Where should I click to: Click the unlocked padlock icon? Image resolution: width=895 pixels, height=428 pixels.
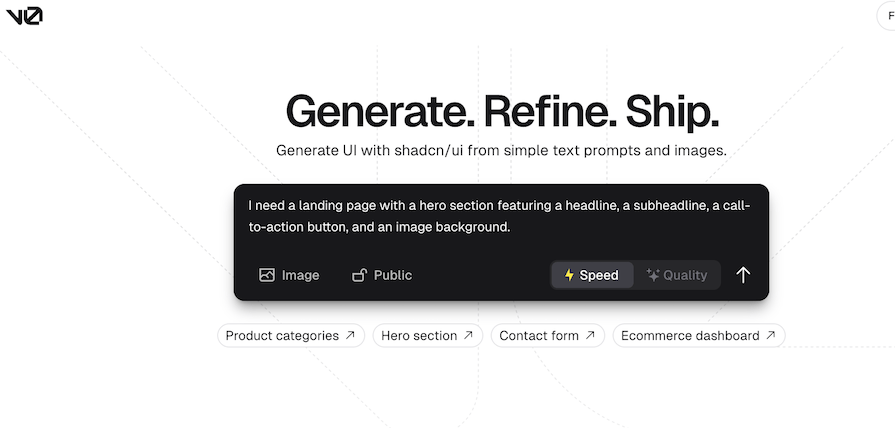tap(359, 275)
